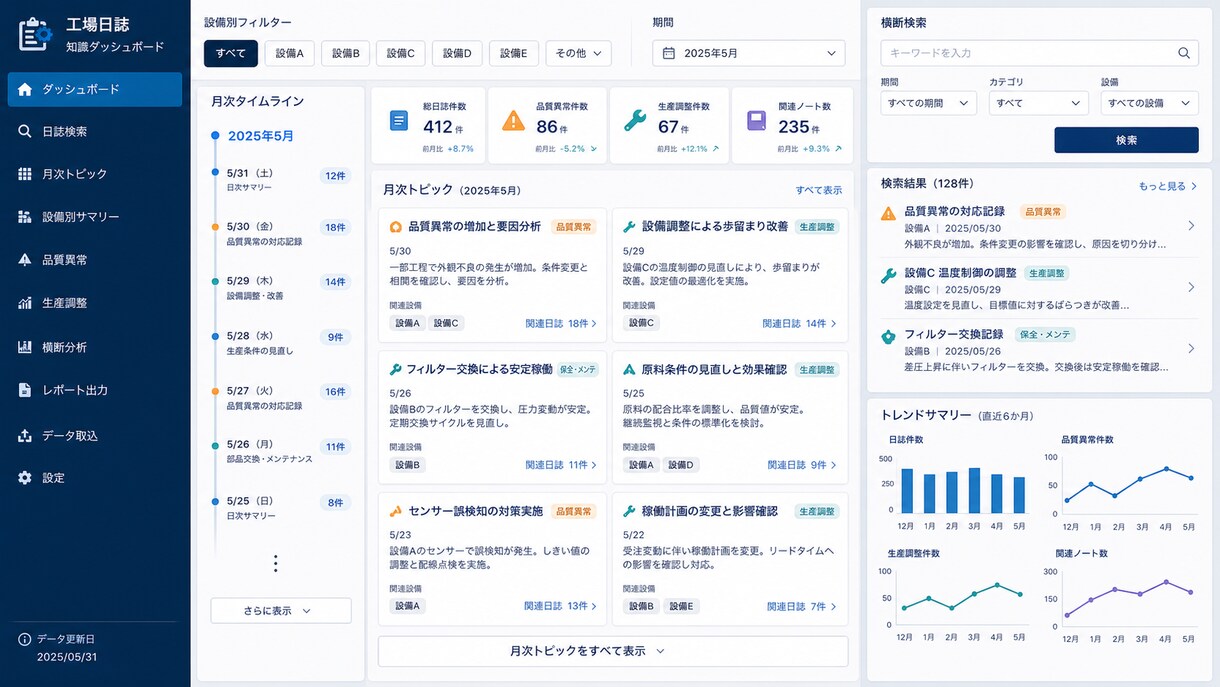The image size is (1220, 687).
Task: Click icon beside センサー誤検知の対策実施
Action: 396,511
